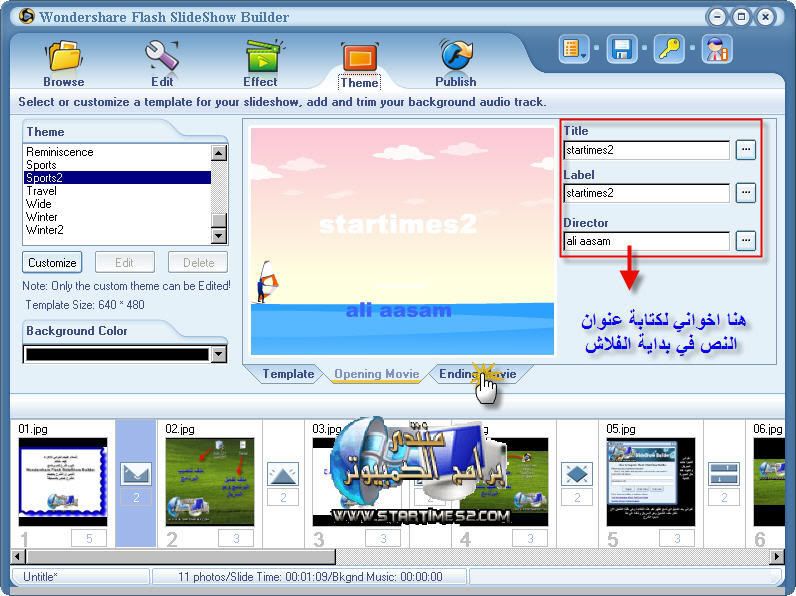Screen dimensions: 796x596
Task: Click the theme Edit button
Action: click(x=125, y=262)
